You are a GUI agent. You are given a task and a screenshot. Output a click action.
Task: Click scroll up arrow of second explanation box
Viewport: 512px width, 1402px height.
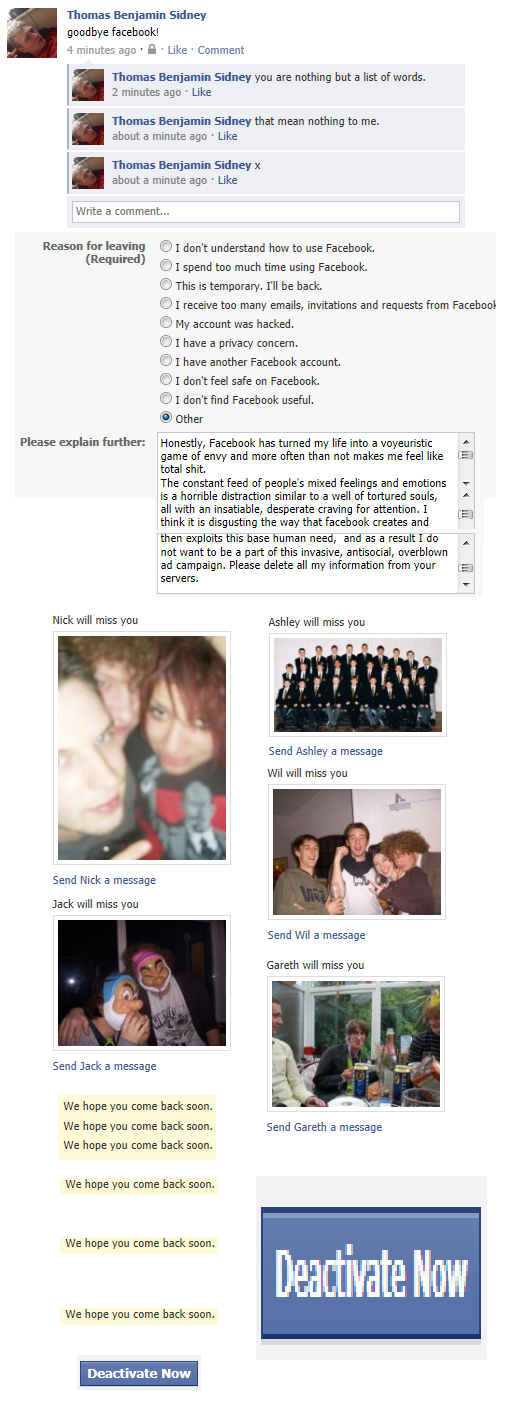pos(466,541)
